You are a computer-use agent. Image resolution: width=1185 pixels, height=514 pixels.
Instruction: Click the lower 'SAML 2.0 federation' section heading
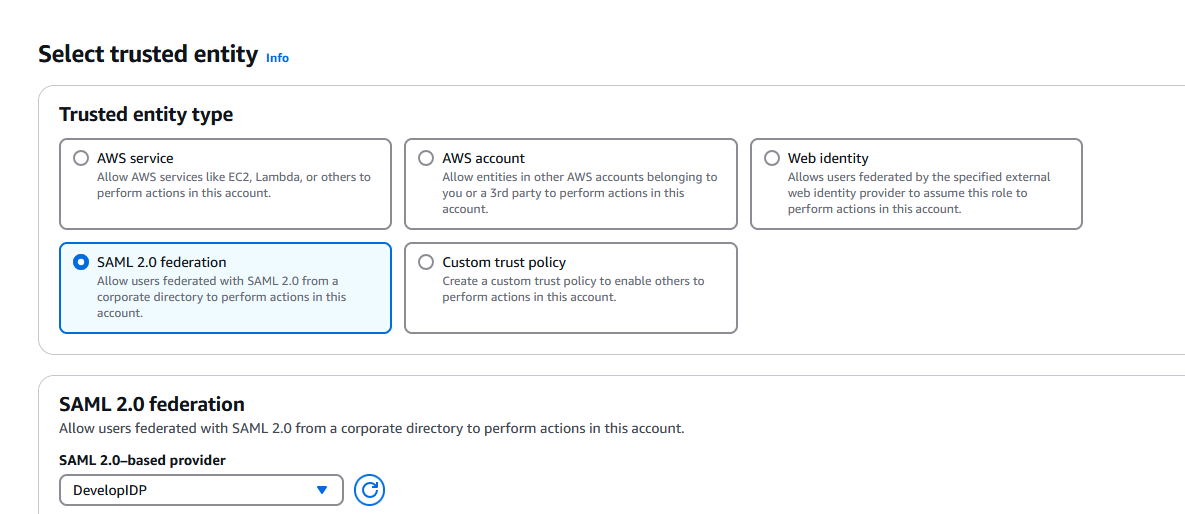coord(152,404)
